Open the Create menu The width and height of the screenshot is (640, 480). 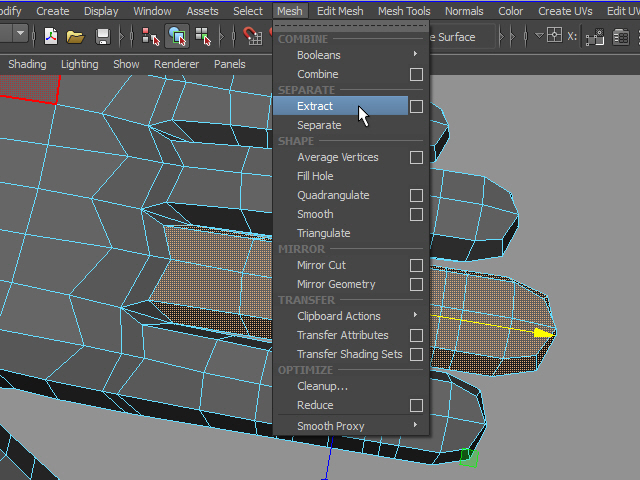tap(53, 11)
